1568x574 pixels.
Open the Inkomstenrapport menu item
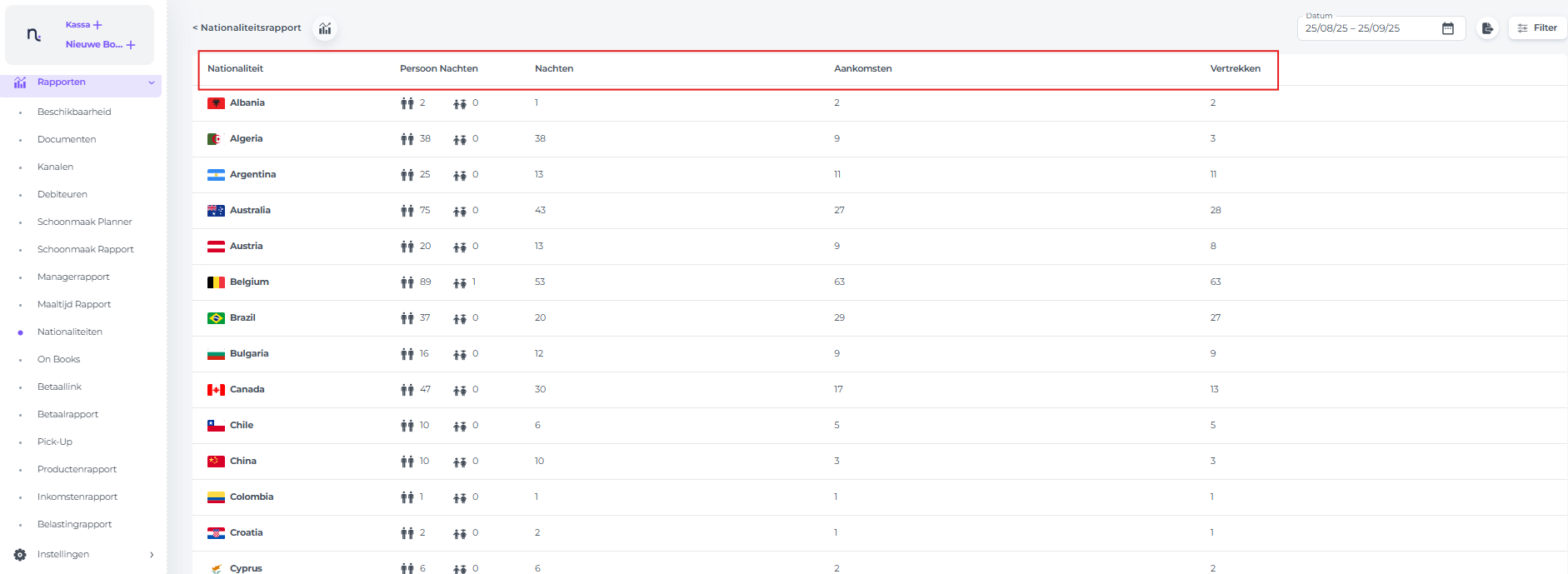[x=77, y=497]
